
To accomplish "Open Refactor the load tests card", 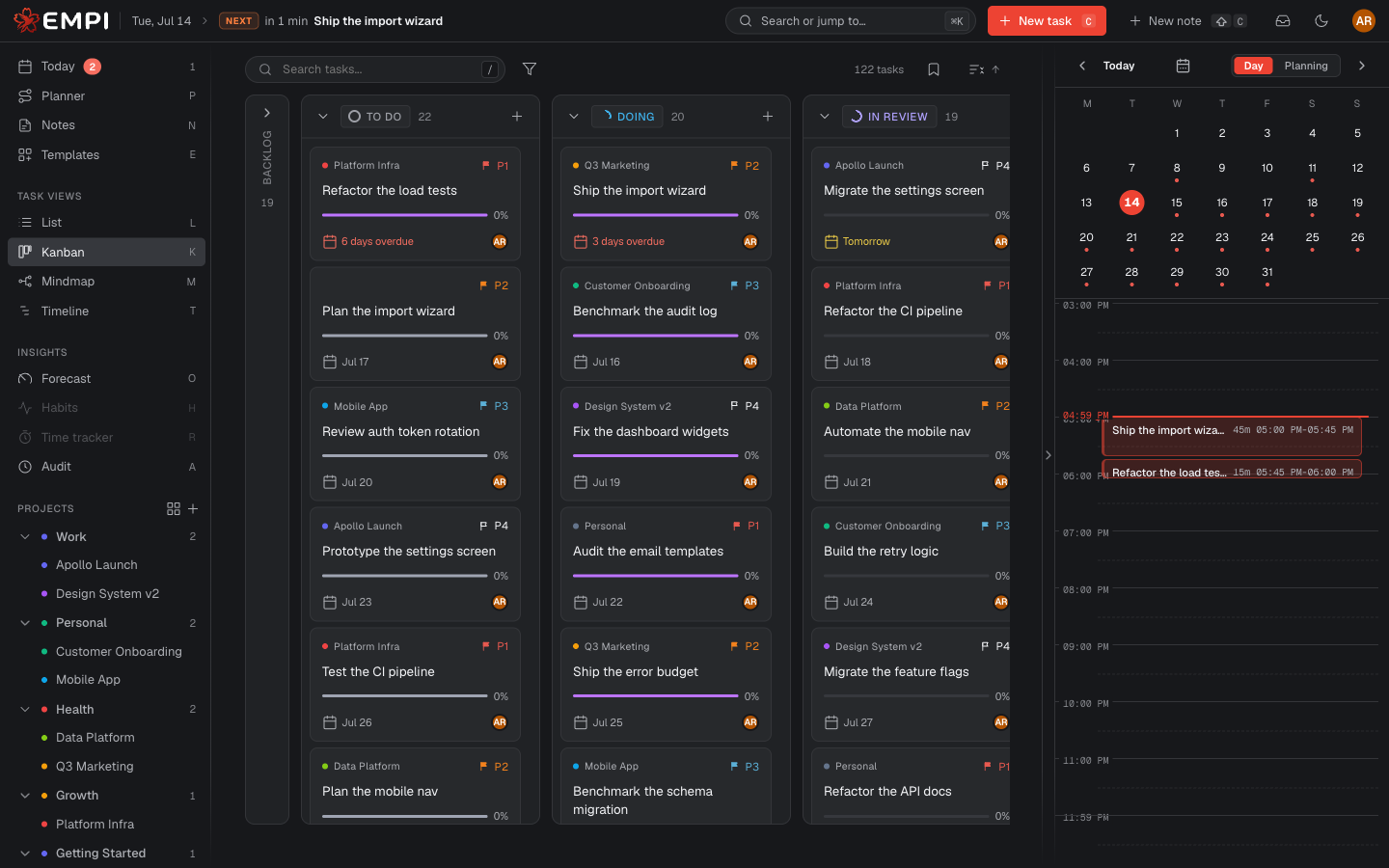I will point(415,203).
